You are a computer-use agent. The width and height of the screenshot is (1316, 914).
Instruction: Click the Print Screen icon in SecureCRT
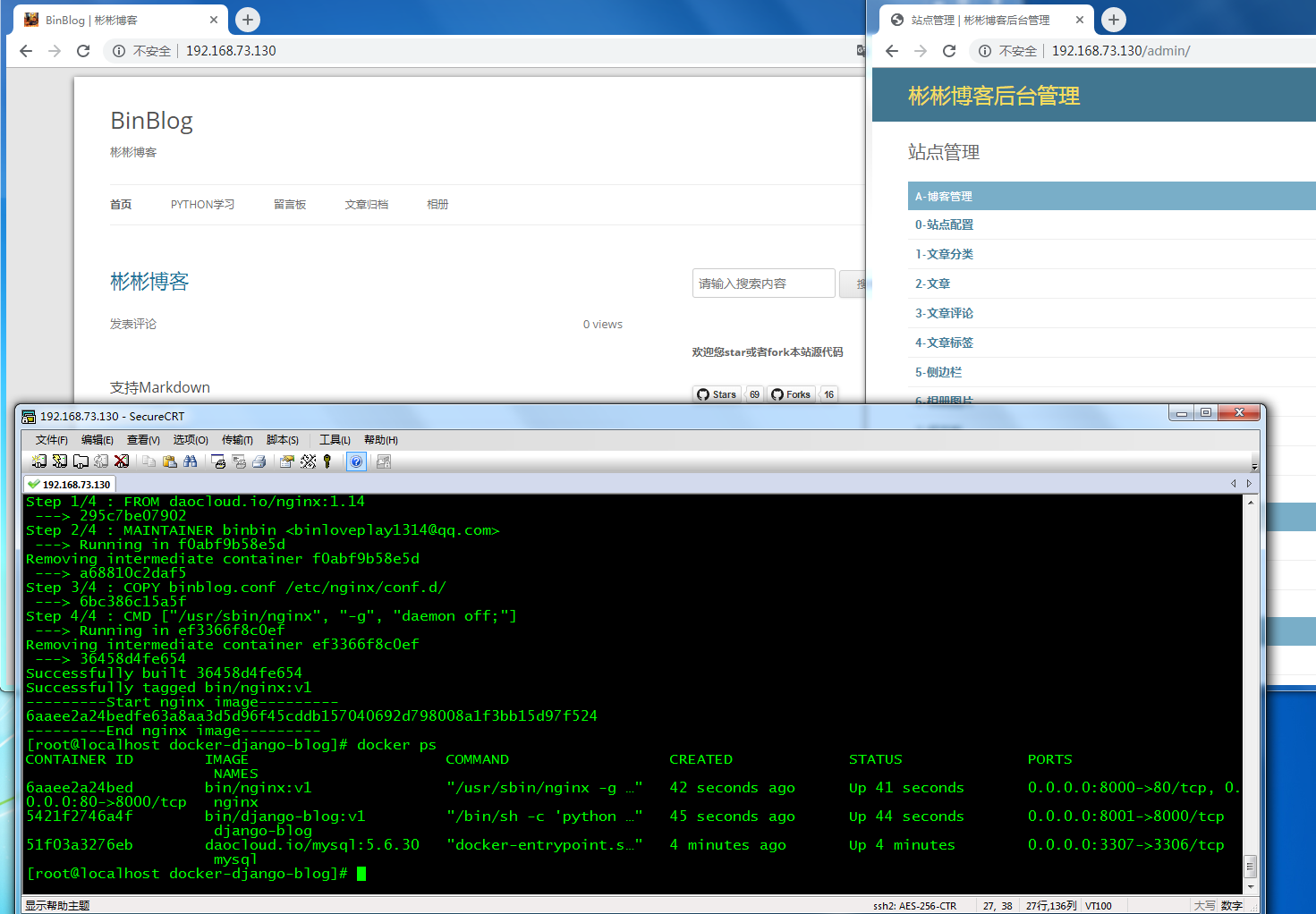coord(218,461)
